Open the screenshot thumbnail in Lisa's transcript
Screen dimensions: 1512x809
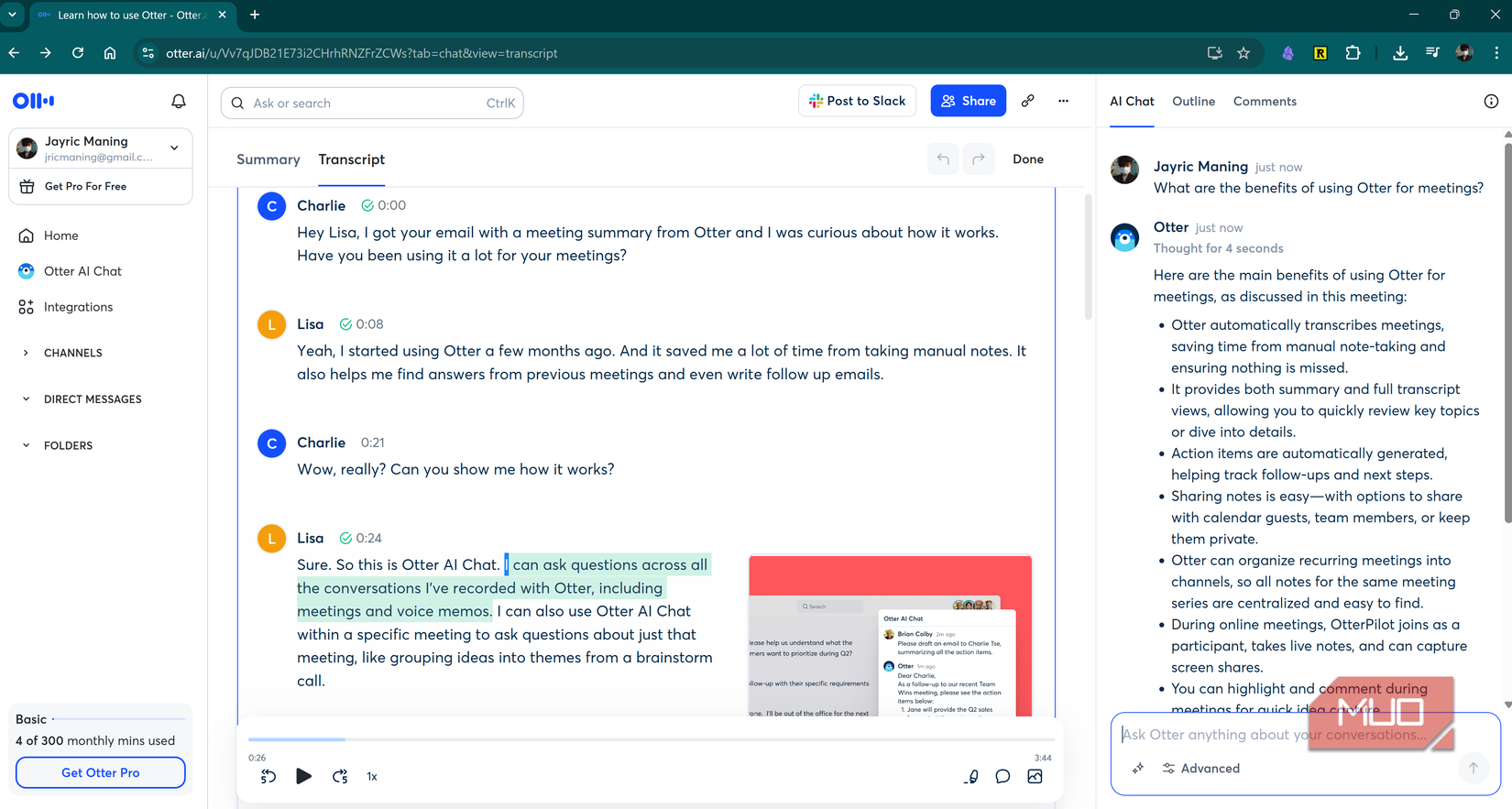tap(890, 636)
